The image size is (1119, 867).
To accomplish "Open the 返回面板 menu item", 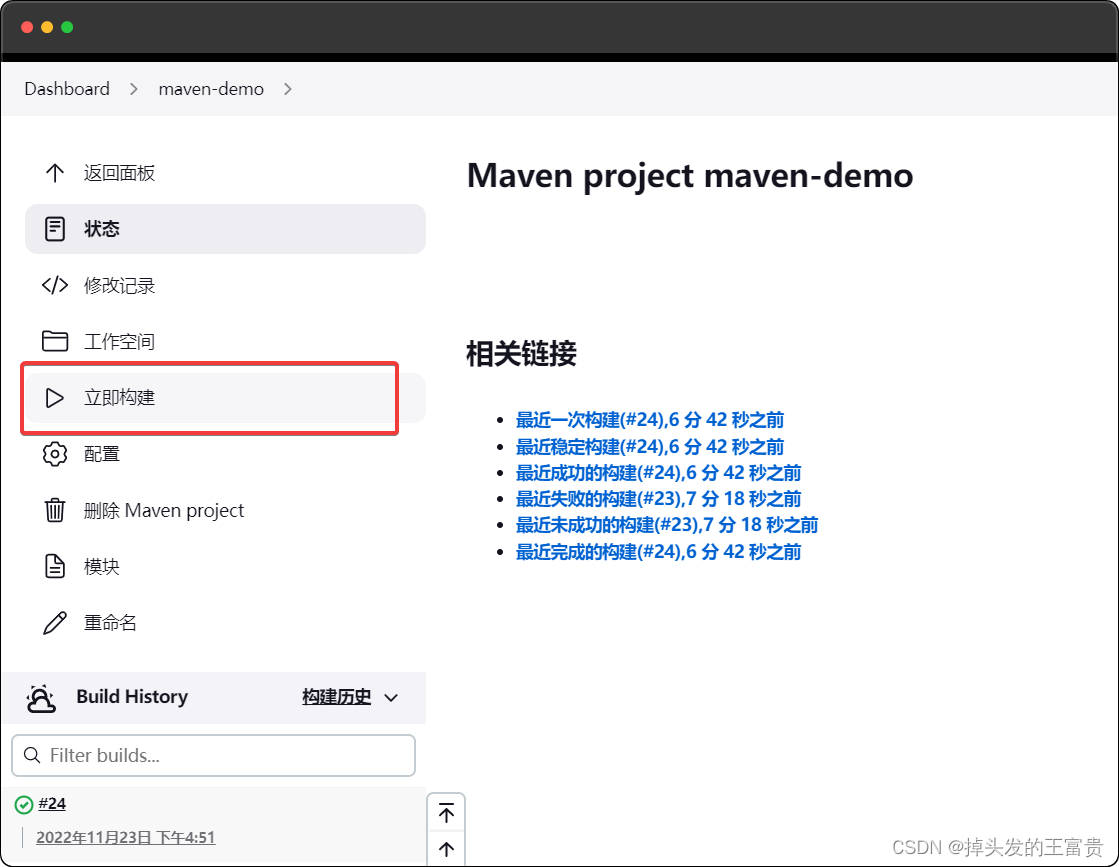I will [x=226, y=173].
